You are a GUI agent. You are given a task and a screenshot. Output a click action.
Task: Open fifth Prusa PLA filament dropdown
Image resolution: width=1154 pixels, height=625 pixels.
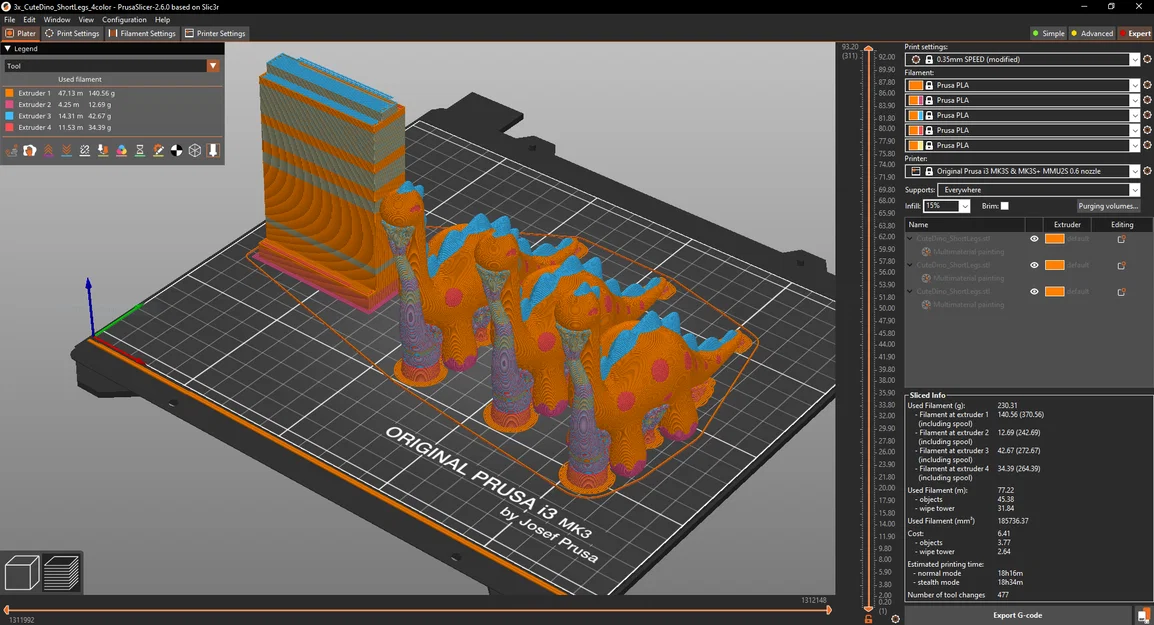tap(1134, 146)
